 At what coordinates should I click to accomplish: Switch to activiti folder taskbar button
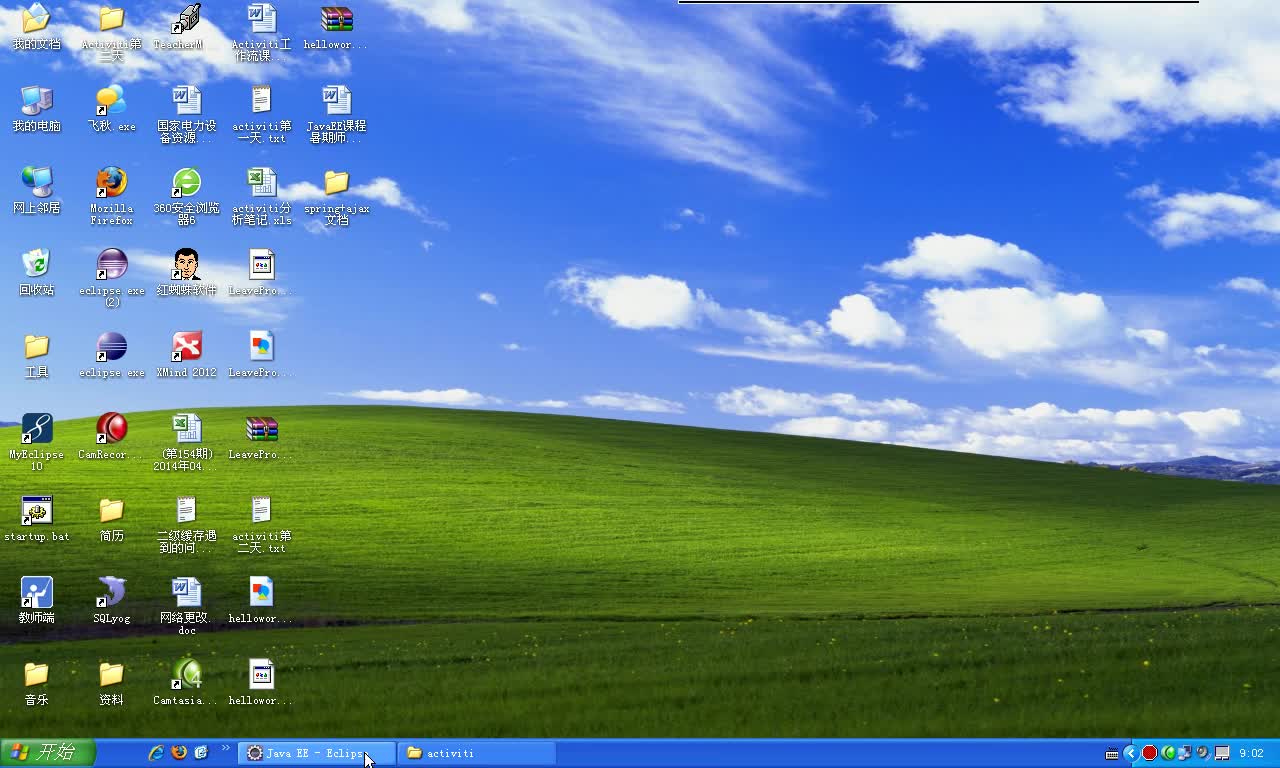click(x=476, y=753)
